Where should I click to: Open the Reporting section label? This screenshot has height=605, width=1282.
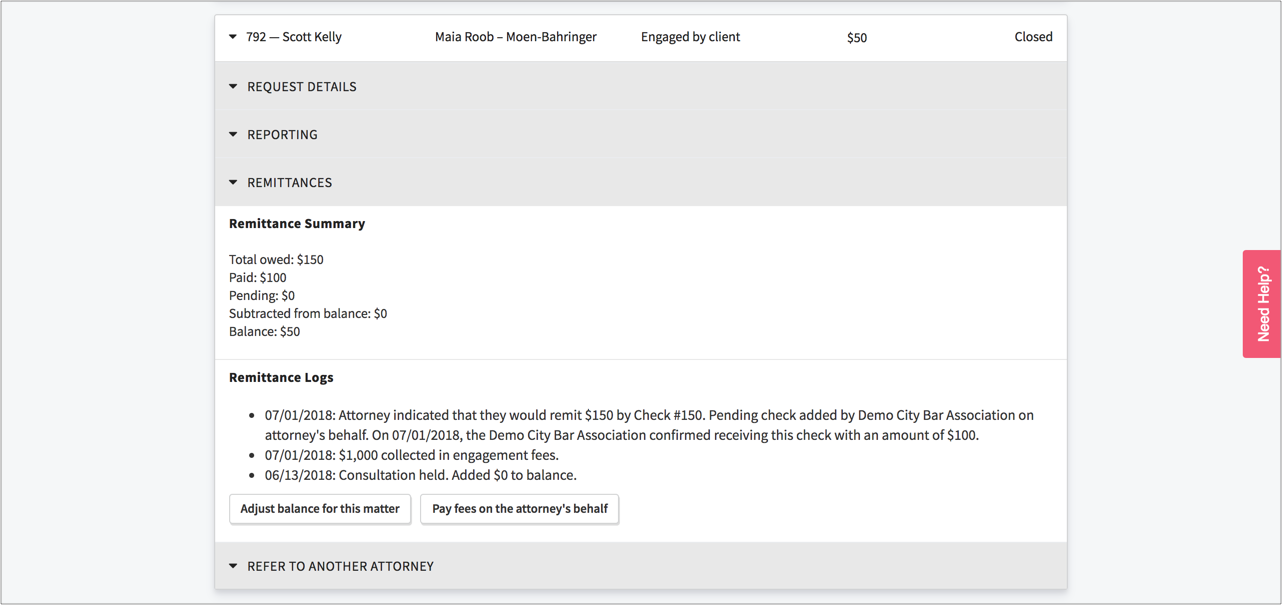click(x=282, y=135)
